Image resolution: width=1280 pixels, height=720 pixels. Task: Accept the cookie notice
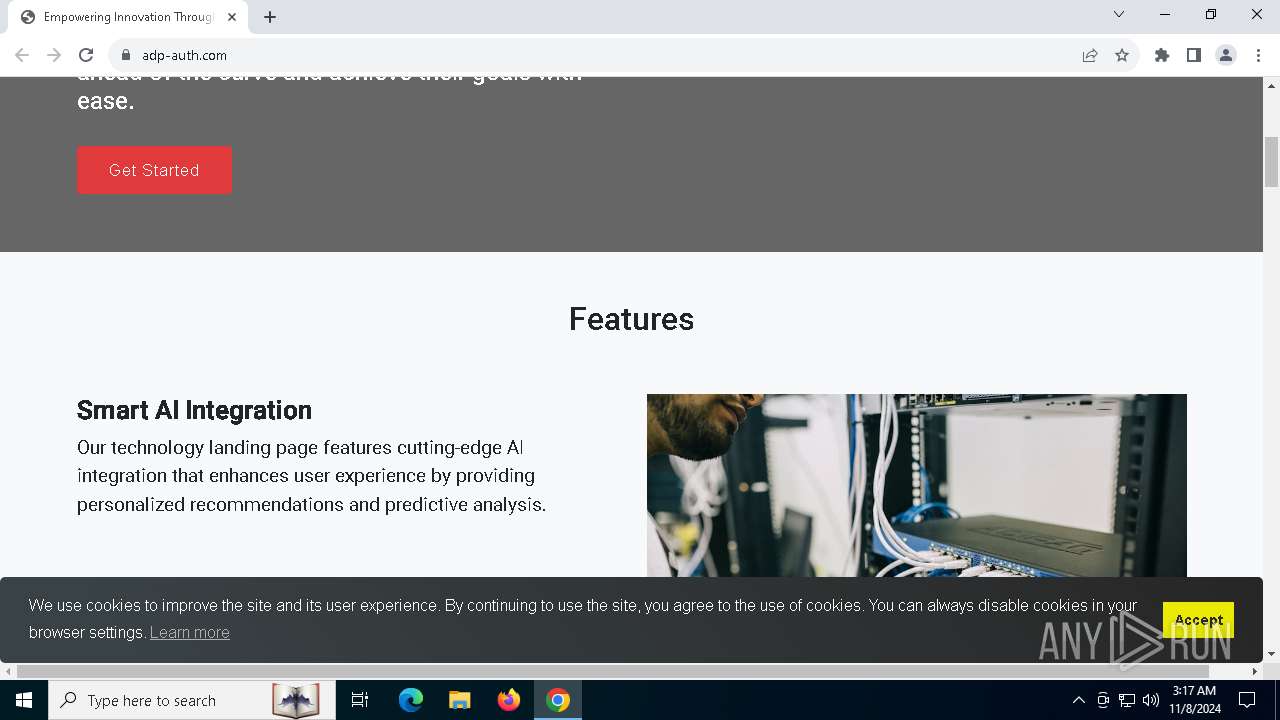coord(1198,620)
